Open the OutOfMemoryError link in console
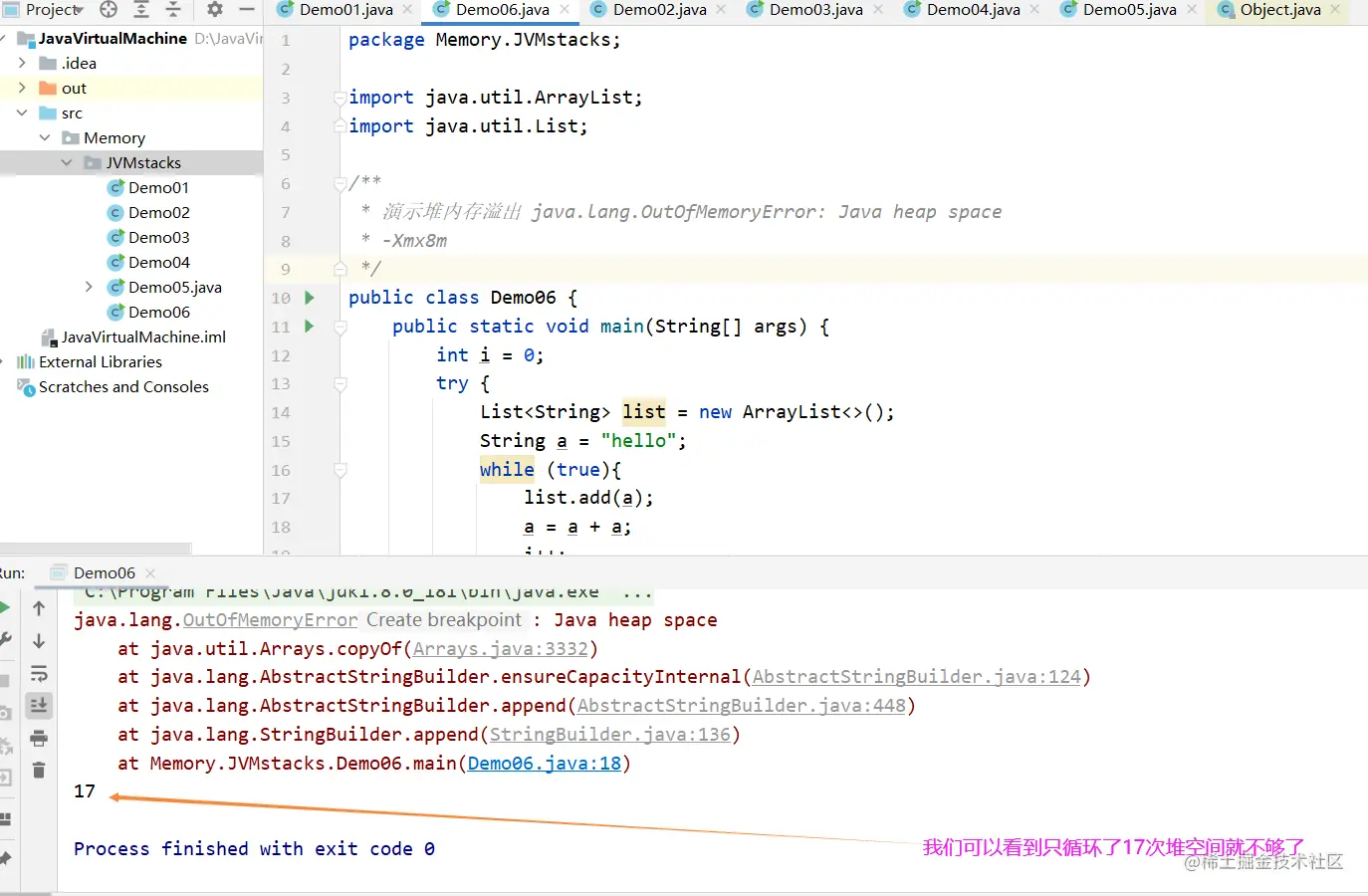The image size is (1368, 896). 270,620
